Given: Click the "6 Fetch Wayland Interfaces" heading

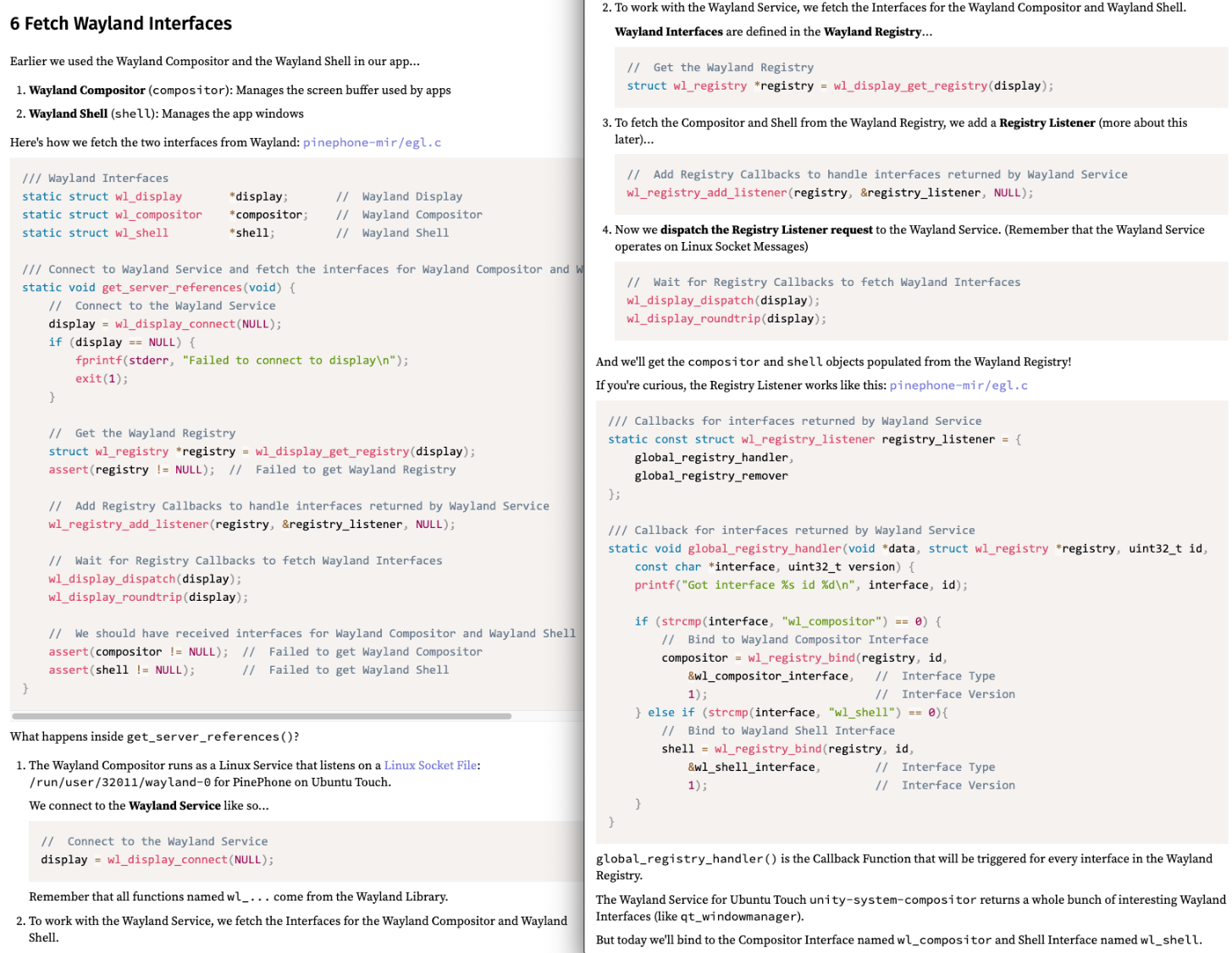Looking at the screenshot, I should click(121, 24).
